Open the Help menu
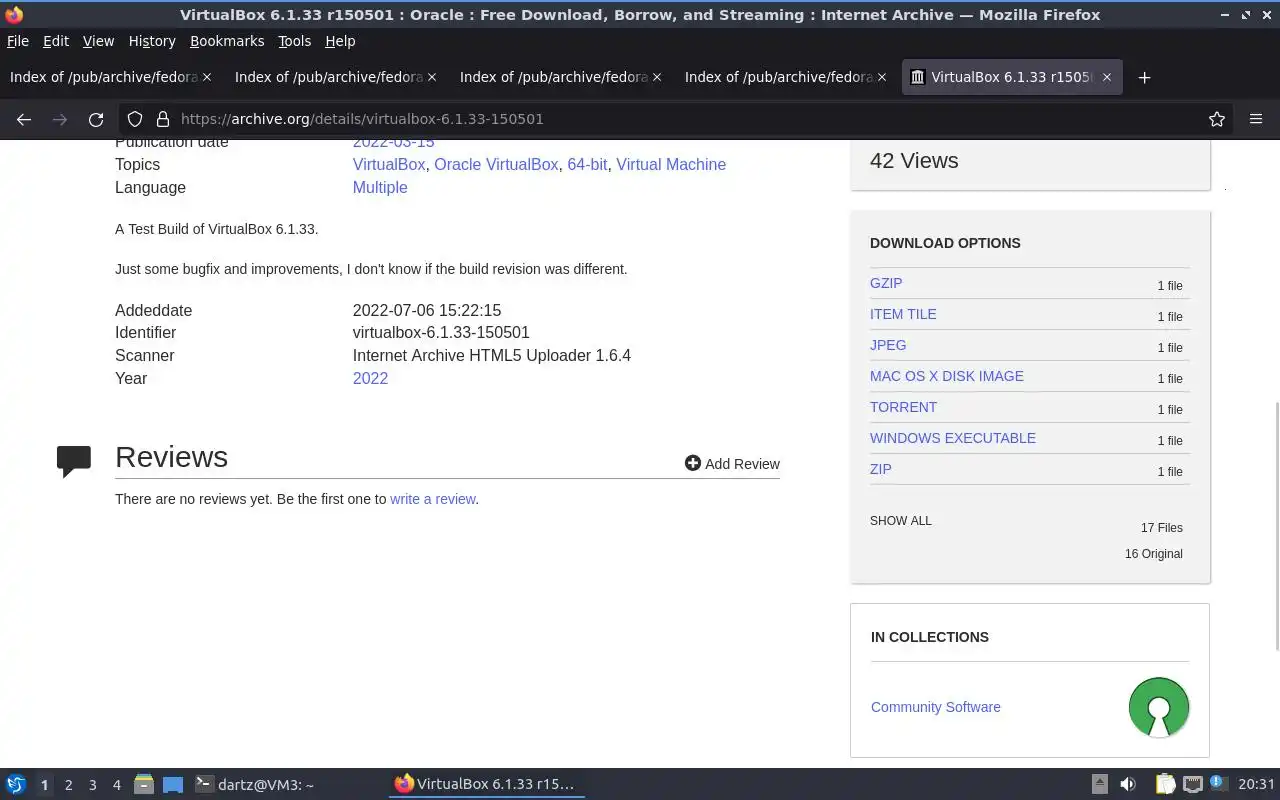The height and width of the screenshot is (800, 1280). 340,41
